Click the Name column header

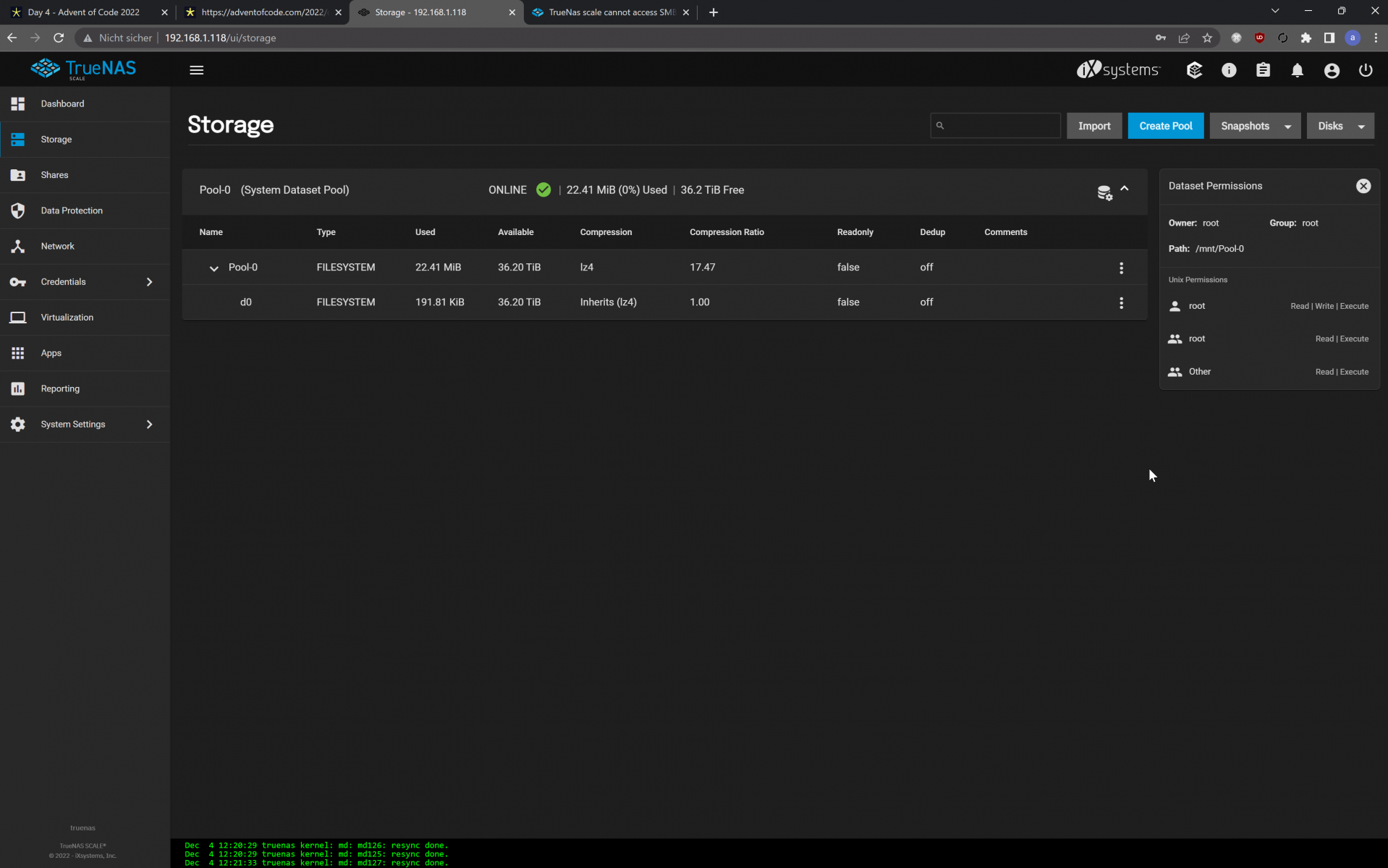click(211, 232)
